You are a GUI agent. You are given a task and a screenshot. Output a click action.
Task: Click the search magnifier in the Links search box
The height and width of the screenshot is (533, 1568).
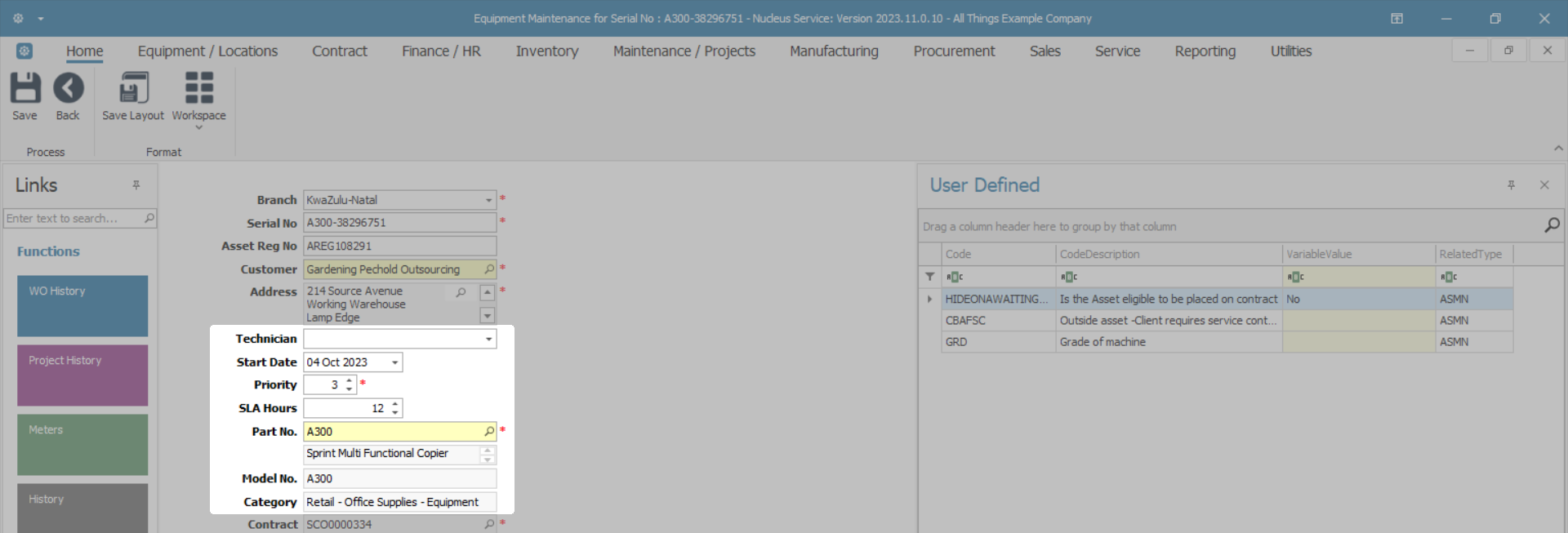click(x=149, y=218)
